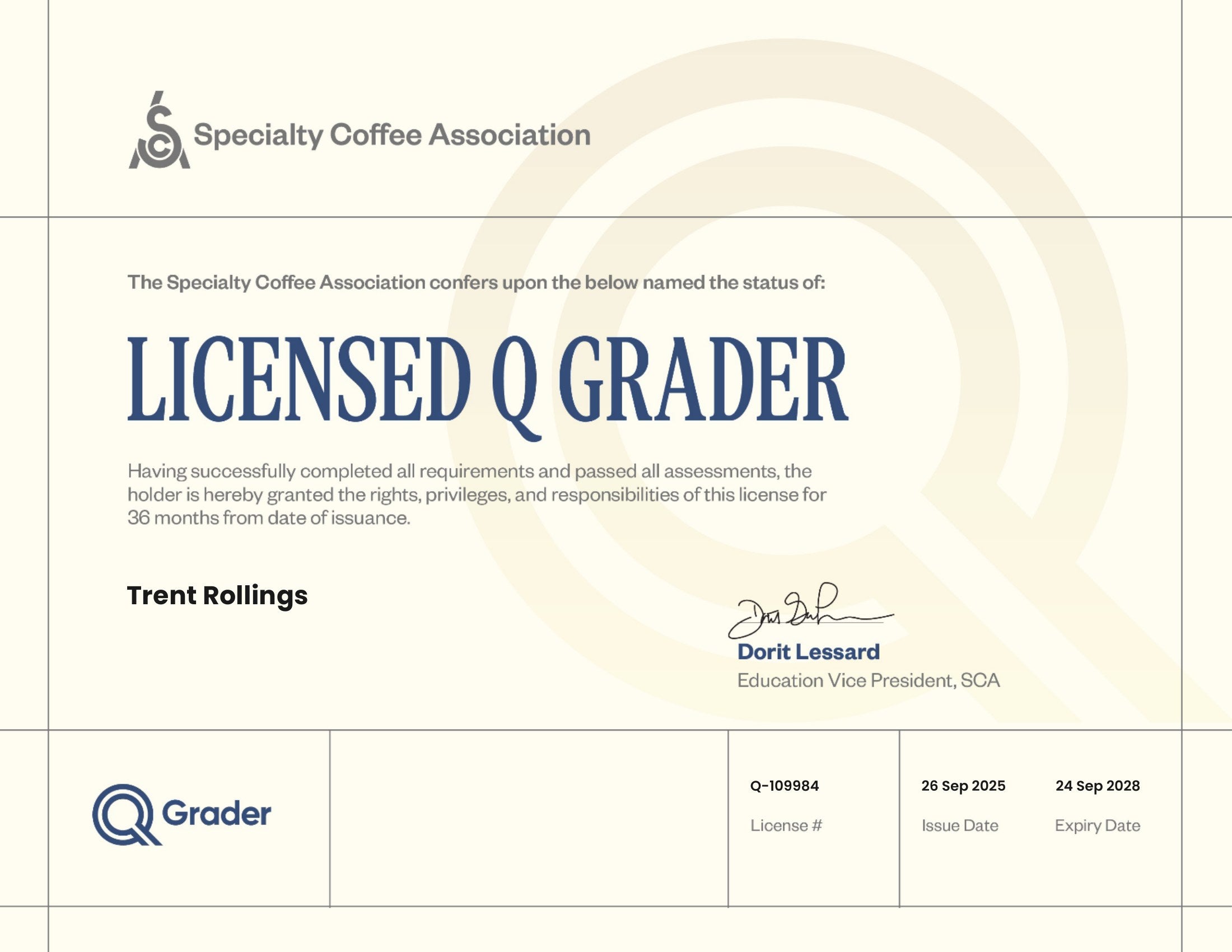Click the "Grader" wordmark text
This screenshot has width=1232, height=952.
pos(217,813)
